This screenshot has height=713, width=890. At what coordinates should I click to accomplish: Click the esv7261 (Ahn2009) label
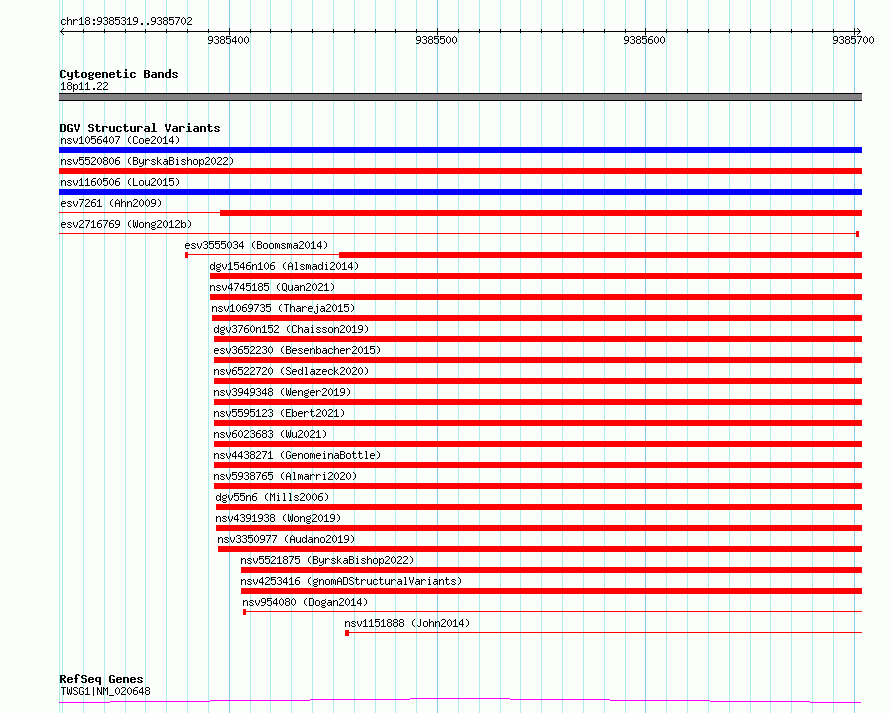[x=111, y=203]
